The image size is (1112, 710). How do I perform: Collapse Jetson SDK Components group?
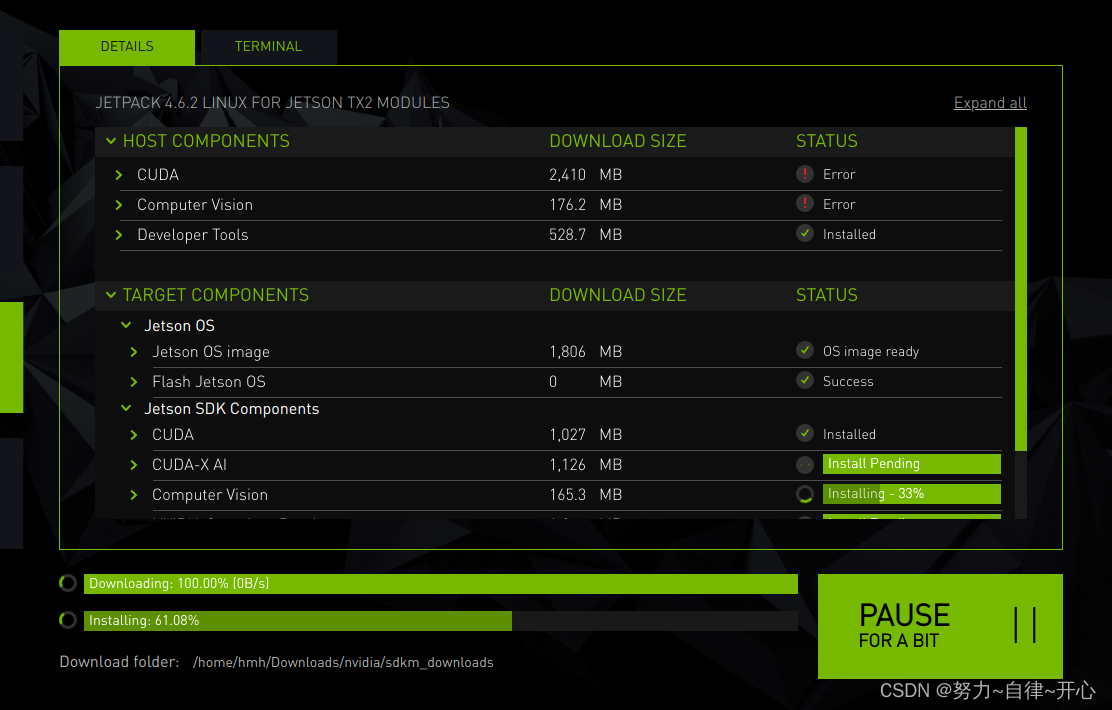tap(126, 409)
